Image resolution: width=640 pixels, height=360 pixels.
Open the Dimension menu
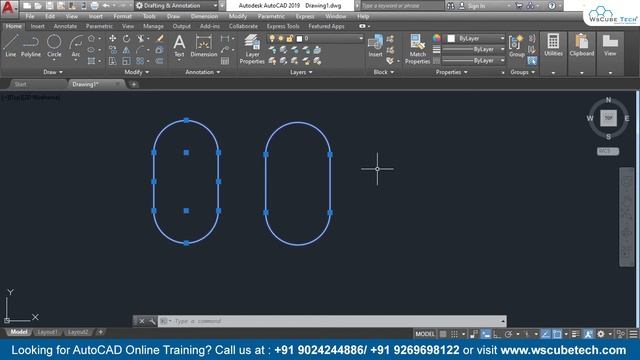pos(204,16)
